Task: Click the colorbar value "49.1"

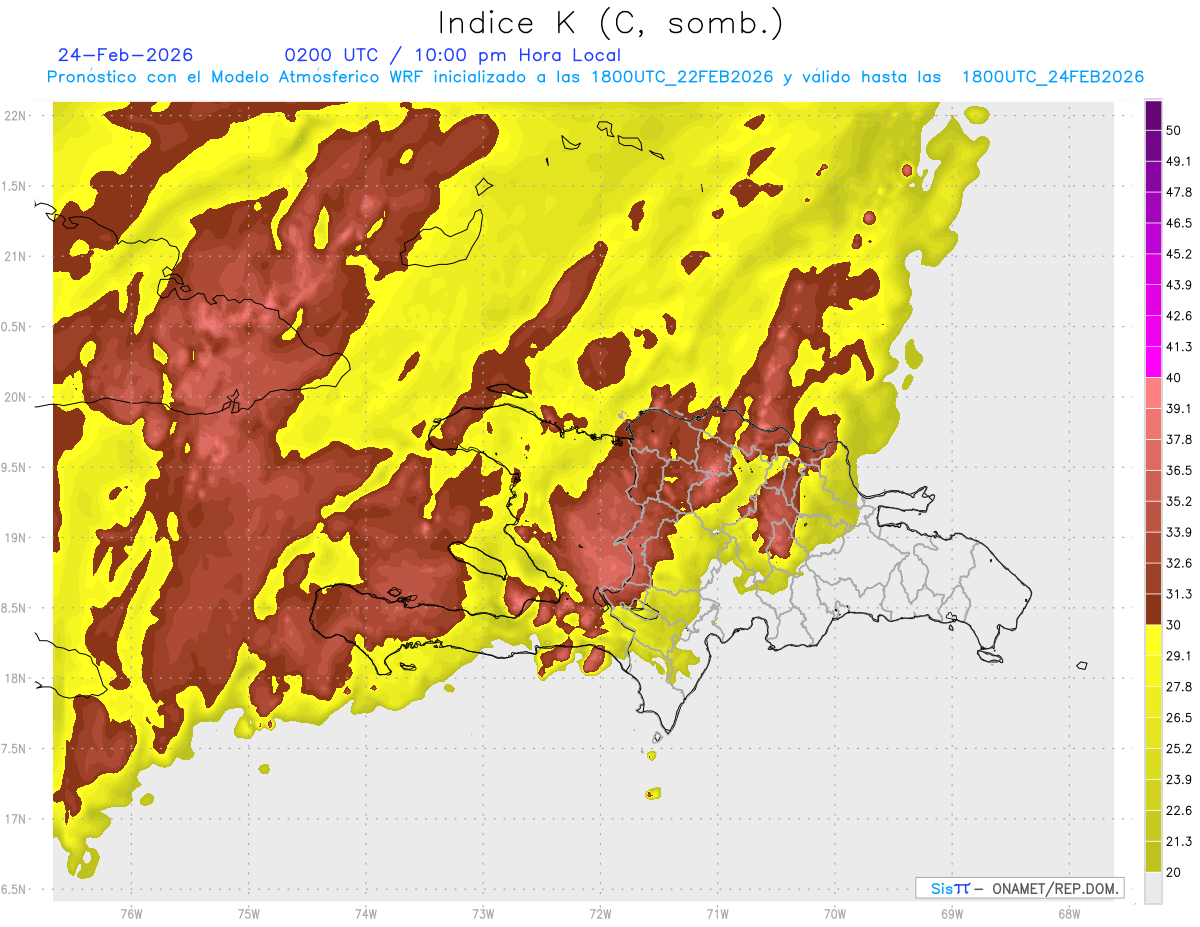Action: click(1179, 161)
